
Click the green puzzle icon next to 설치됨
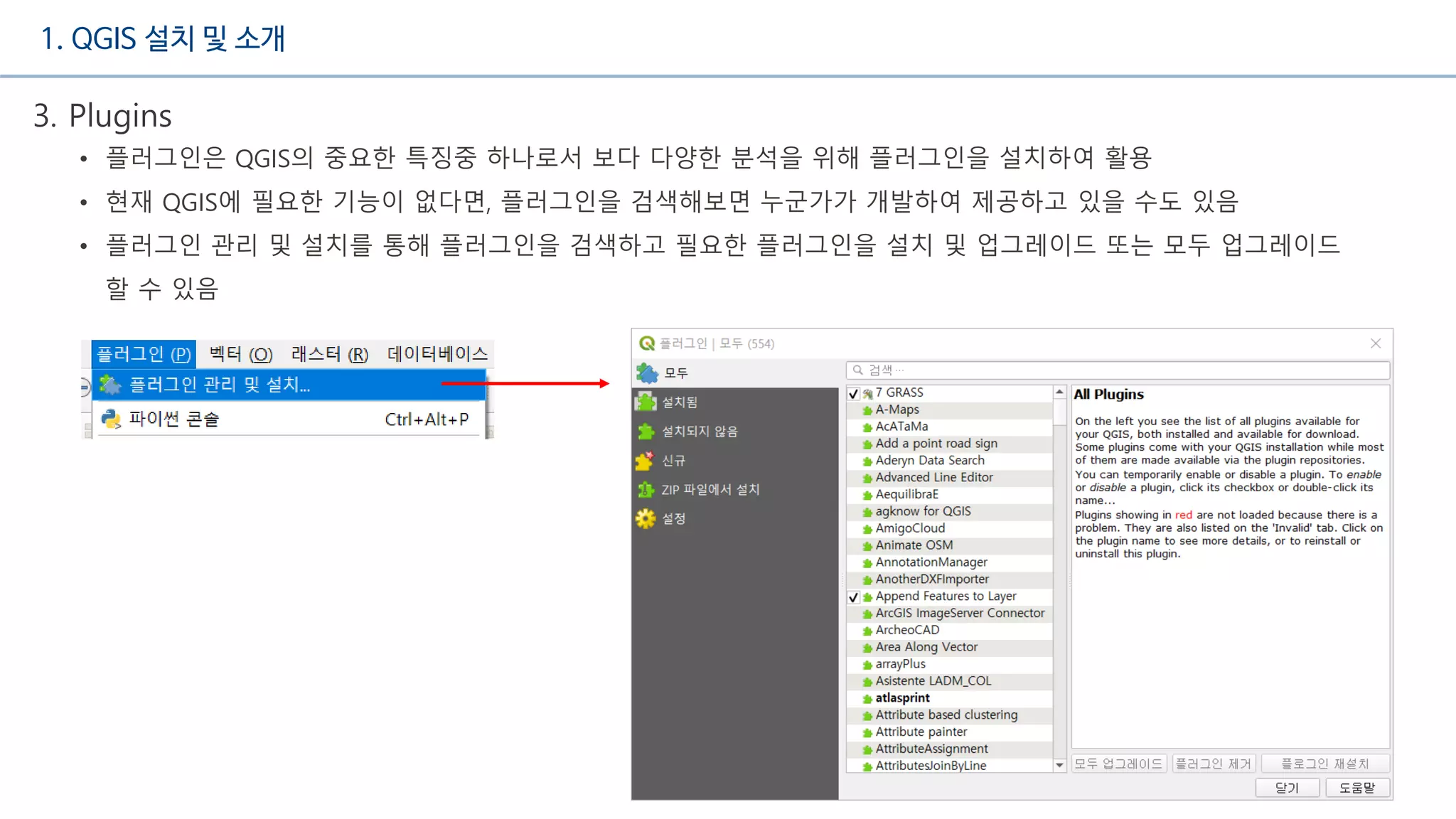646,402
